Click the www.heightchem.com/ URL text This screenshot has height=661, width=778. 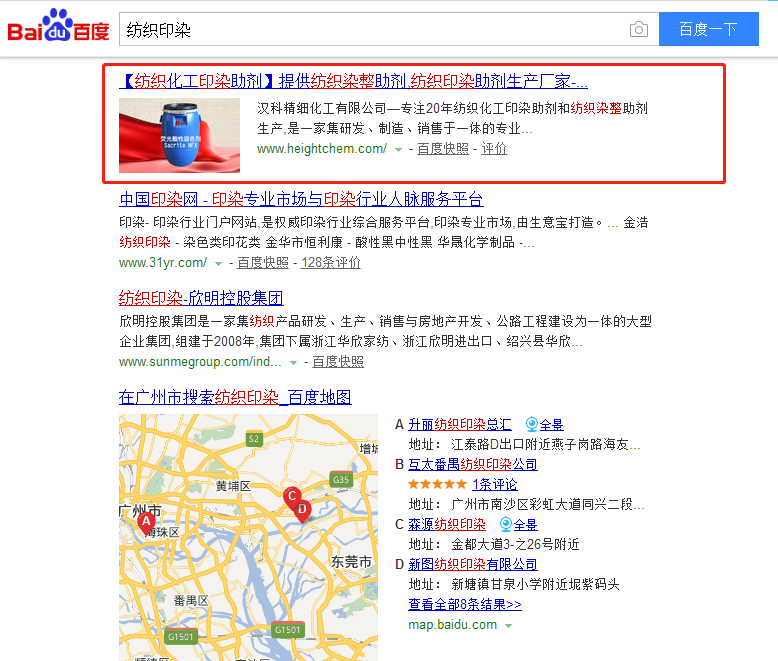click(x=322, y=149)
